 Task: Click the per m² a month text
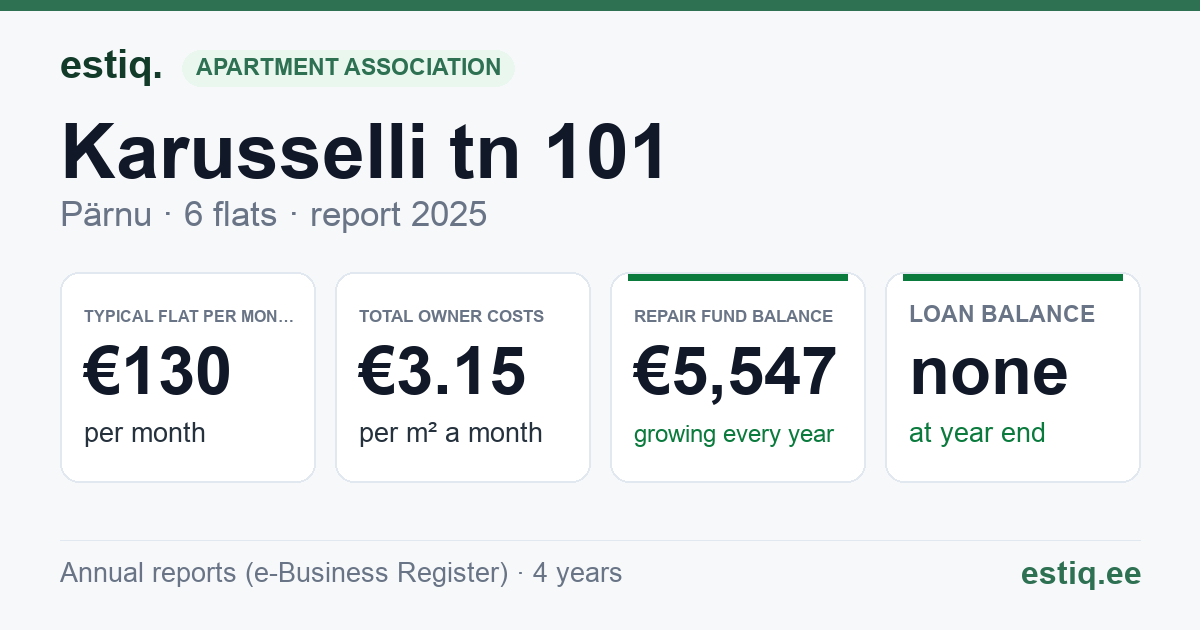pyautogui.click(x=450, y=433)
